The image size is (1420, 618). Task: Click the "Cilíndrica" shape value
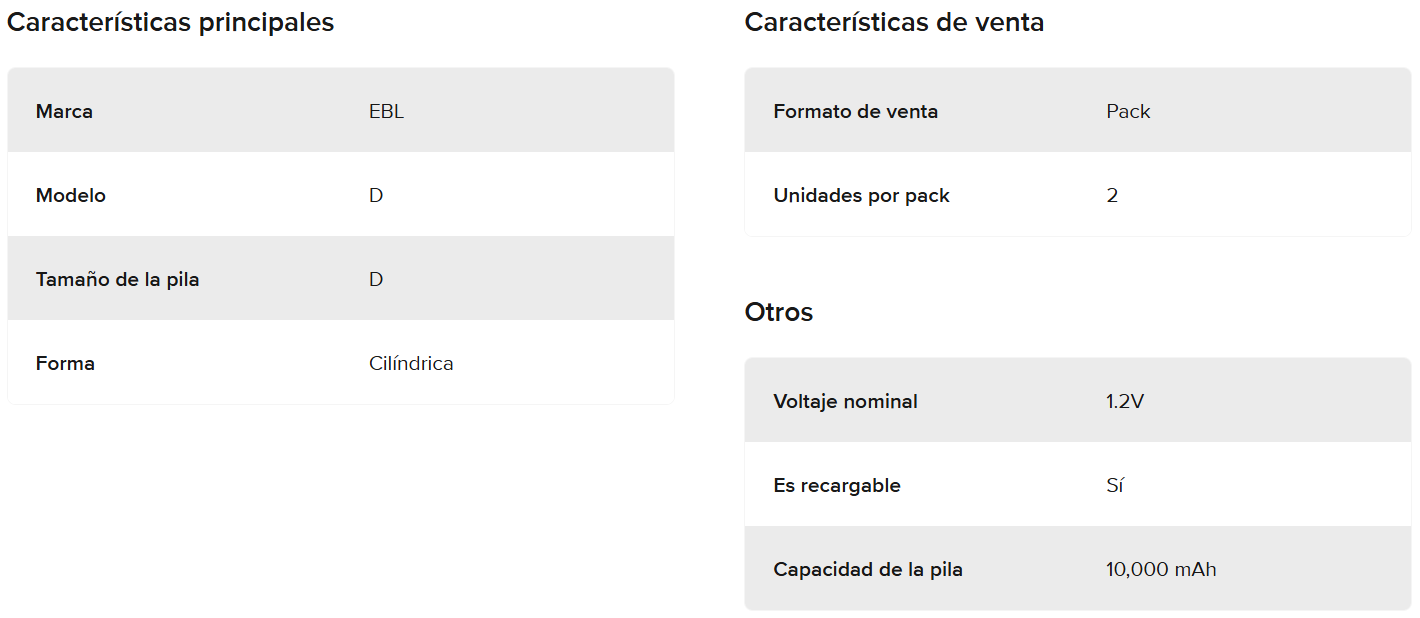(x=411, y=363)
